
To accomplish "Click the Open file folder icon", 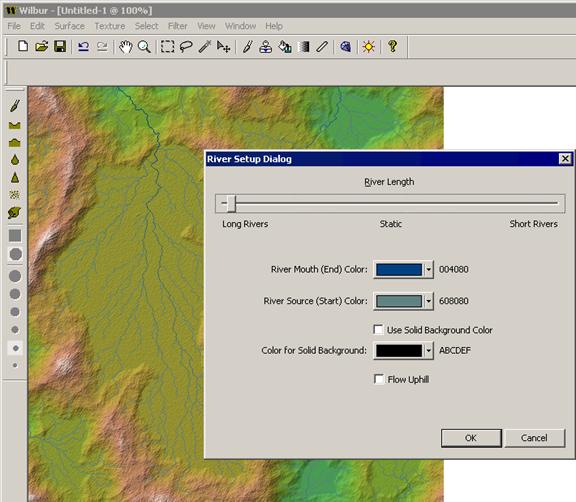I will point(42,47).
